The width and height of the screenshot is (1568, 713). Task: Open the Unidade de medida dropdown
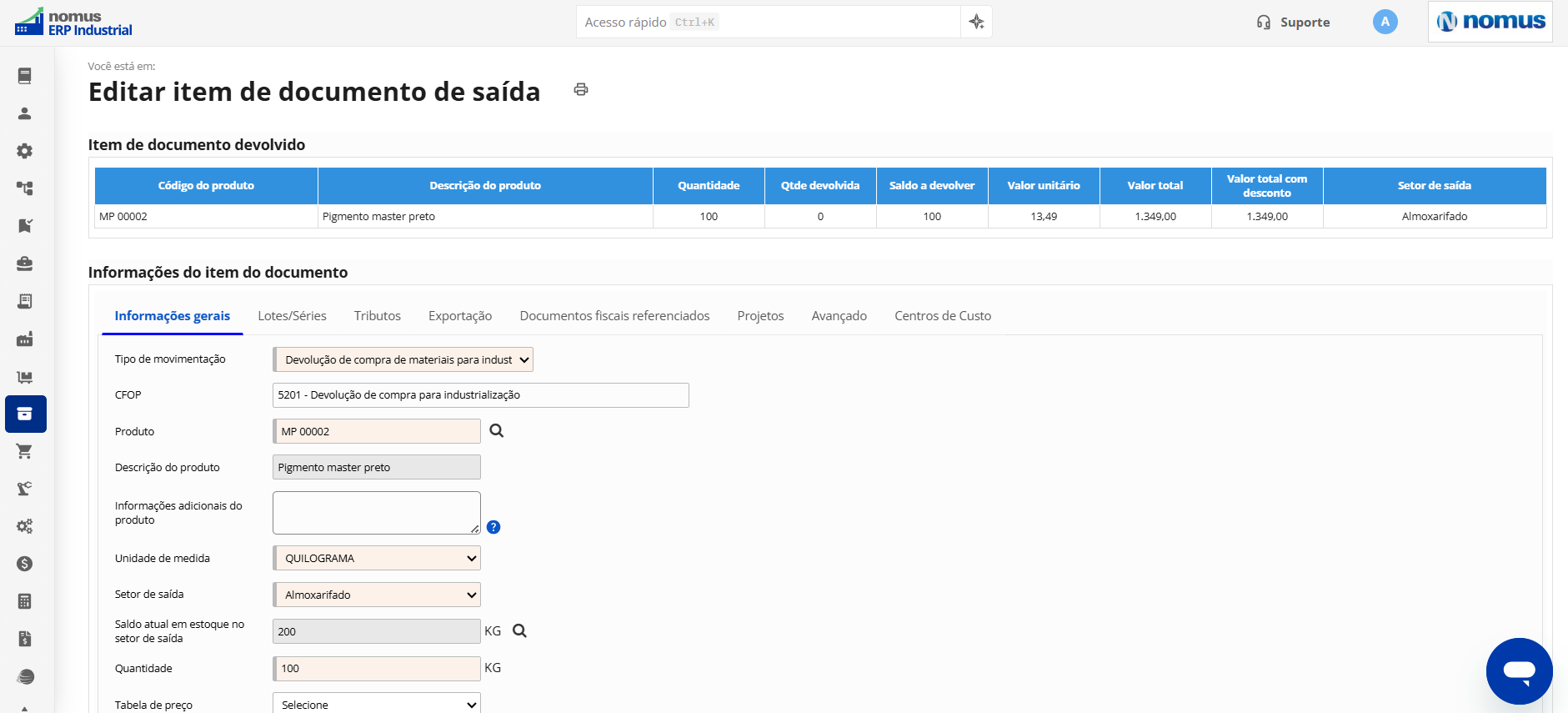[x=377, y=558]
